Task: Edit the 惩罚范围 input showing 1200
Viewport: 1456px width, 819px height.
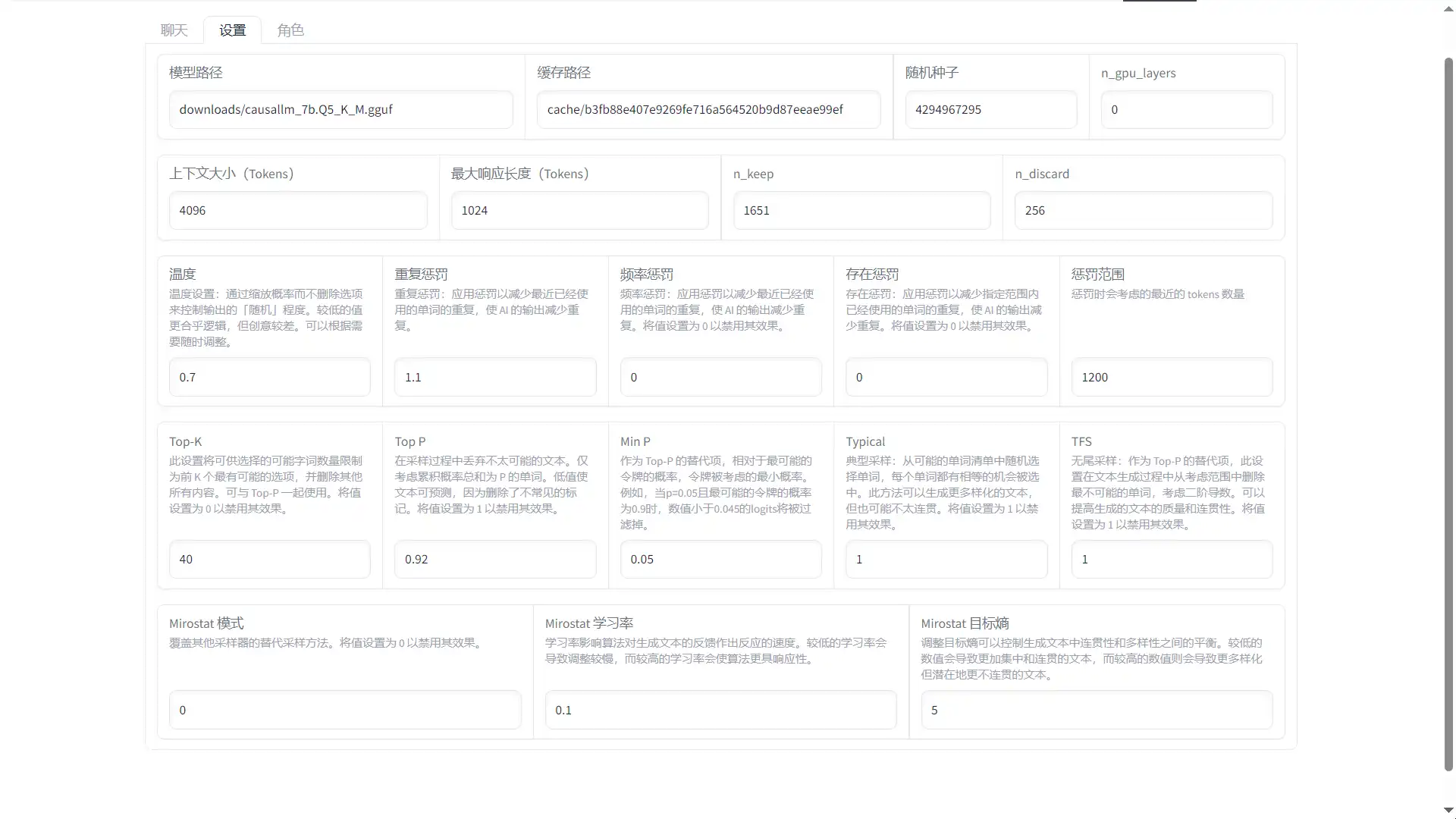Action: 1171,378
